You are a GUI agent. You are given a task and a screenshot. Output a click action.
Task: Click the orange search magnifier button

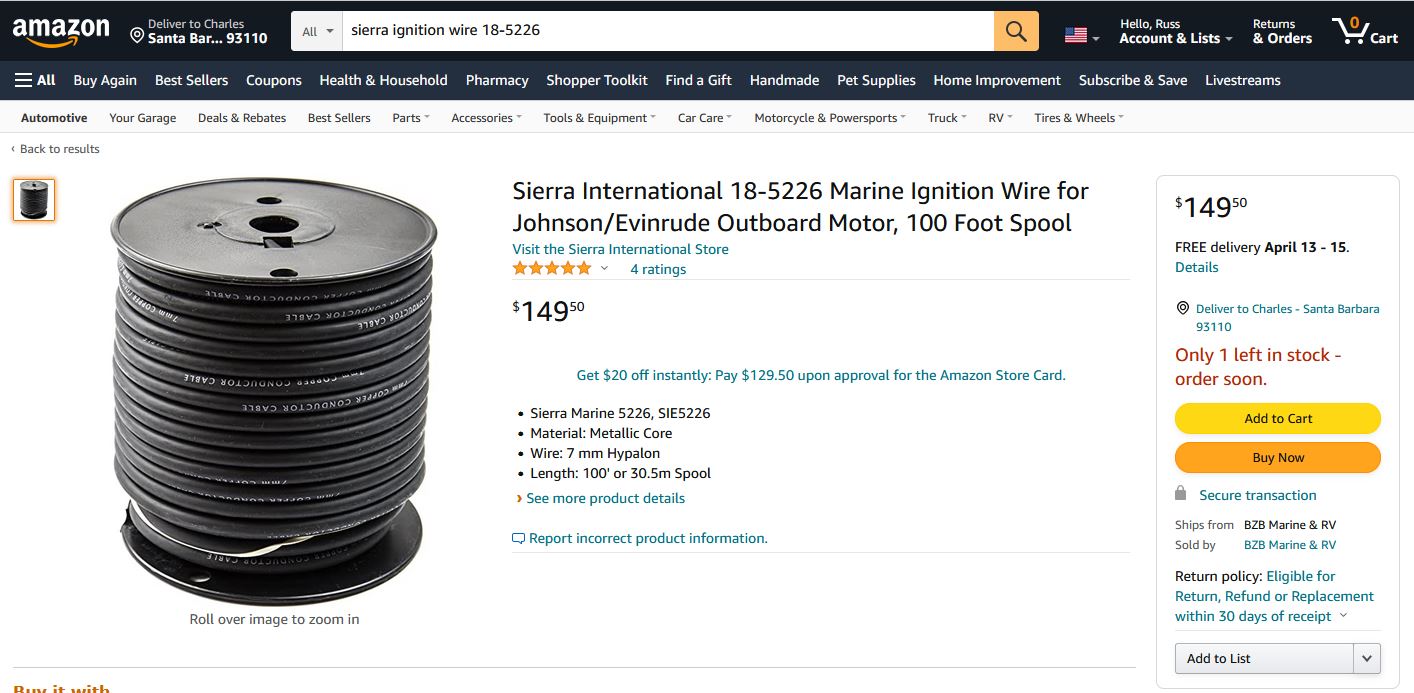(x=1016, y=31)
